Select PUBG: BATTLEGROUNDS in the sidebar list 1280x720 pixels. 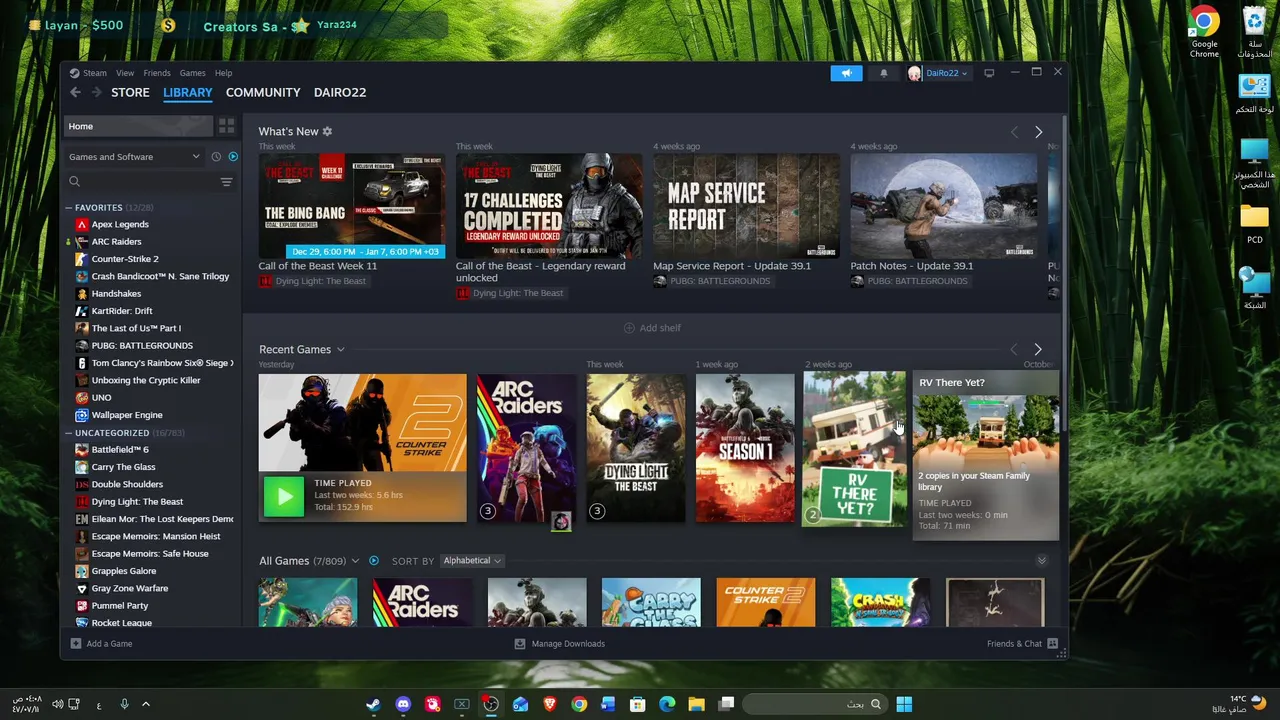[142, 345]
